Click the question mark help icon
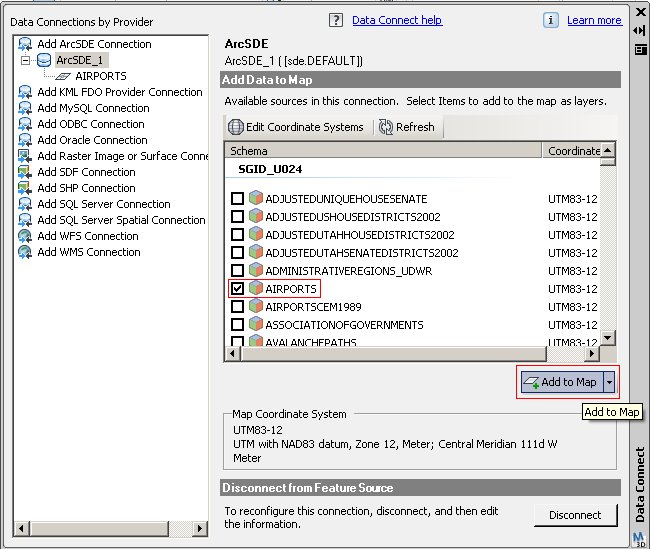This screenshot has width=650, height=549. point(336,20)
